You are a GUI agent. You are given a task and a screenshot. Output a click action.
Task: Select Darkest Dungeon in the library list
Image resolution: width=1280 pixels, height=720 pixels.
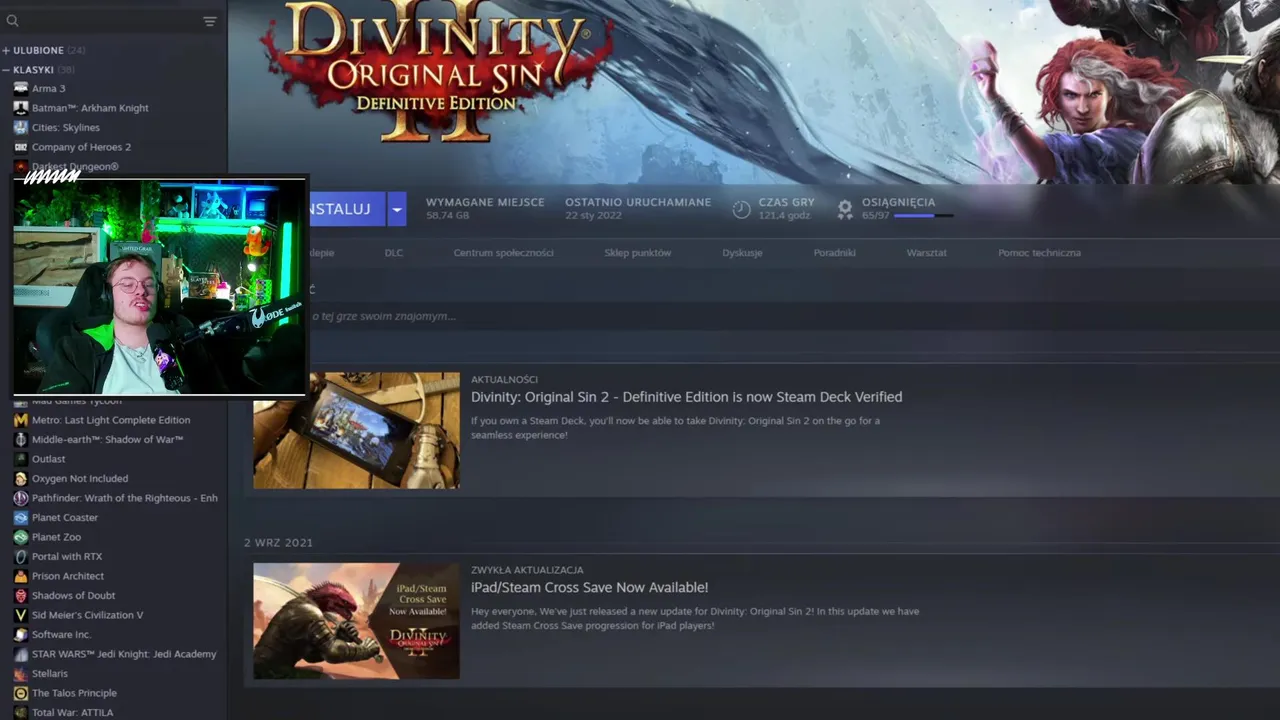click(x=75, y=166)
